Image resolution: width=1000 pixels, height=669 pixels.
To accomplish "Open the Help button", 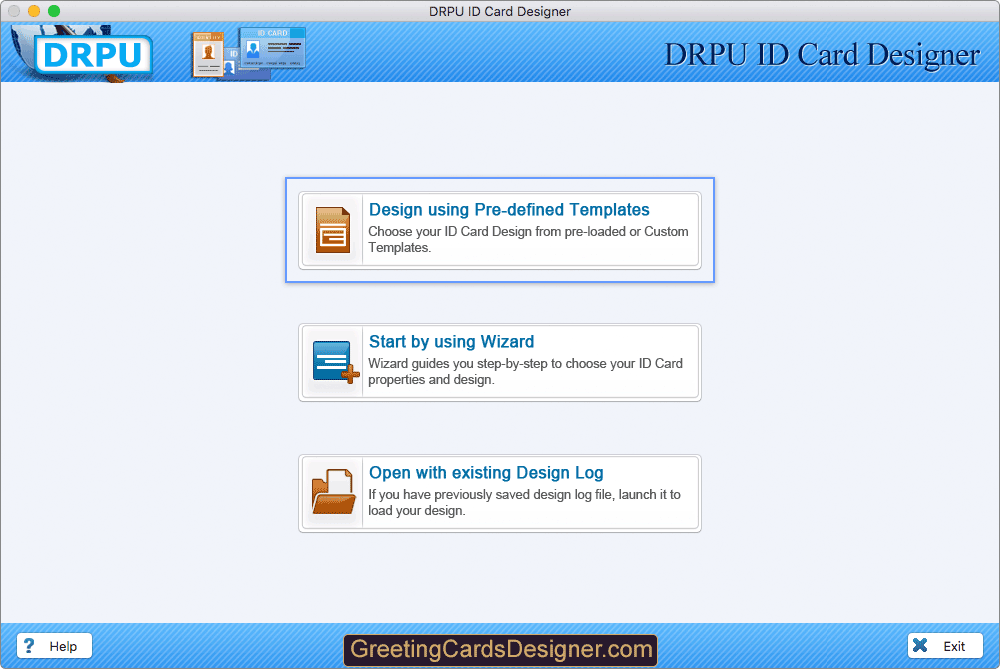I will pyautogui.click(x=55, y=645).
